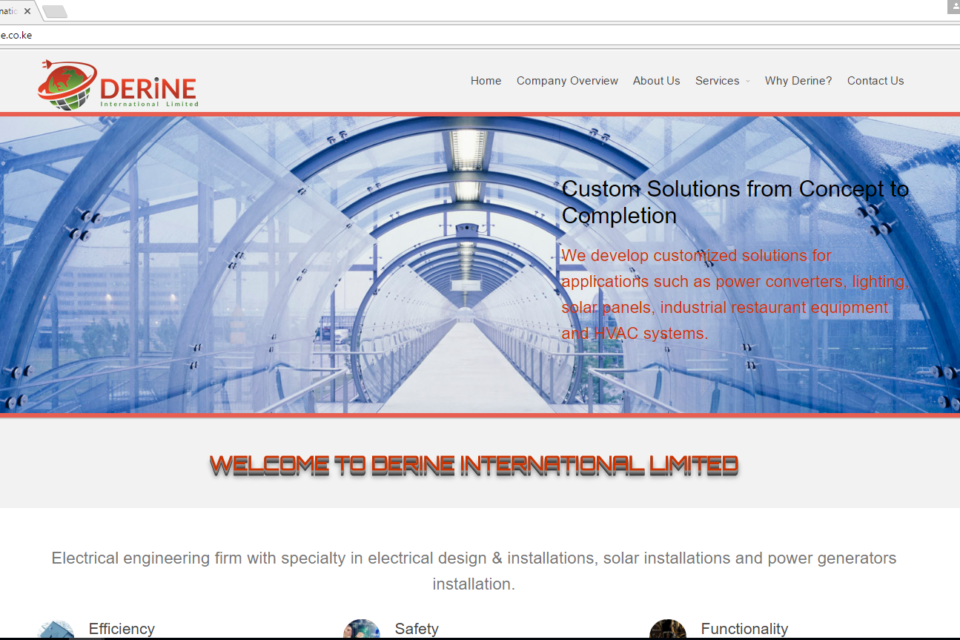Click the person icon at top right
This screenshot has width=960, height=640.
click(954, 7)
